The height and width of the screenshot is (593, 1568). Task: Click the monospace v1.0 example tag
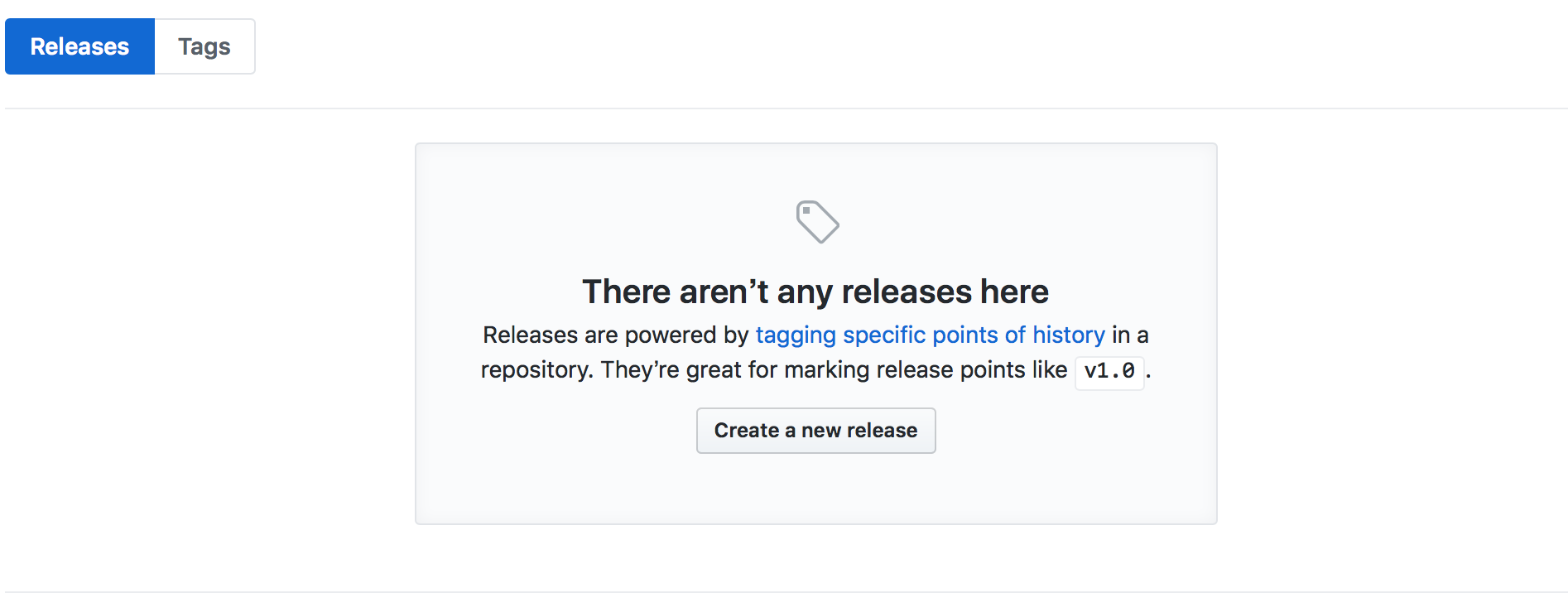[1109, 371]
